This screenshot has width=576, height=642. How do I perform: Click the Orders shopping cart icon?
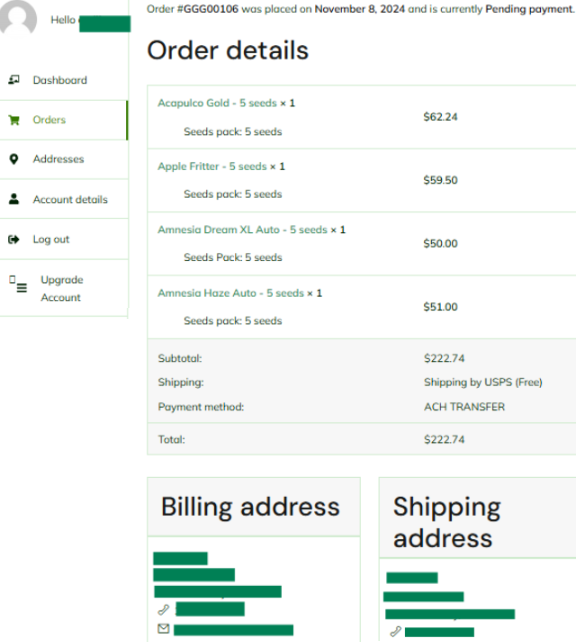(14, 120)
